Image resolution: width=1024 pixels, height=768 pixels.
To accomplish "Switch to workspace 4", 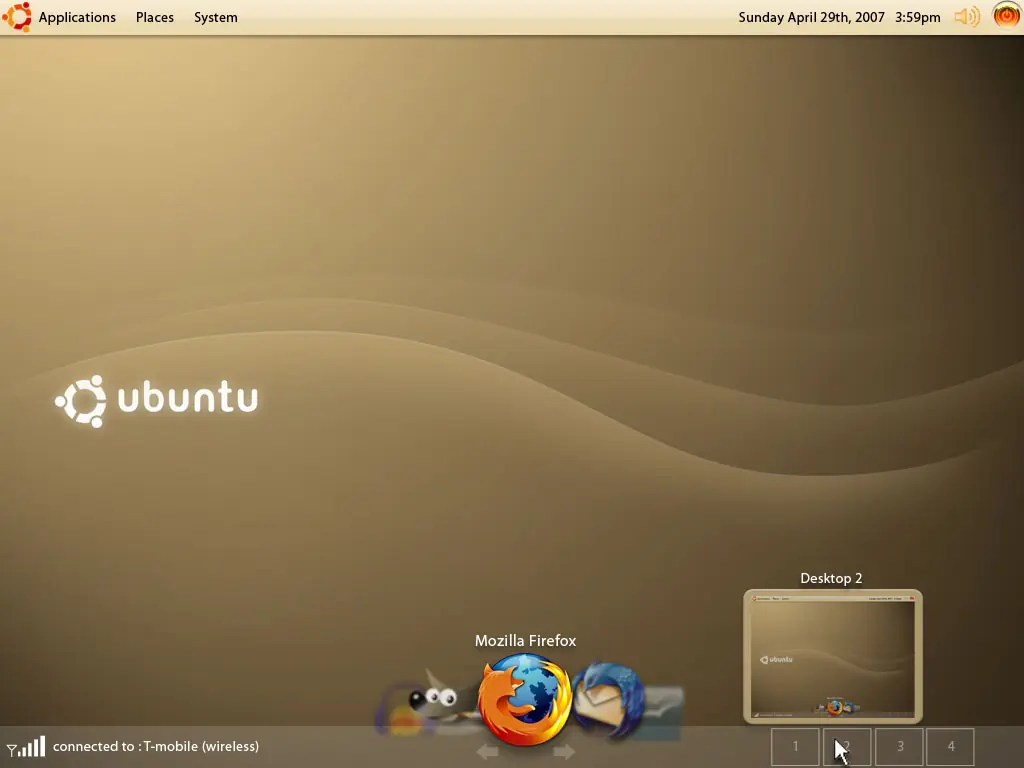I will coord(951,746).
